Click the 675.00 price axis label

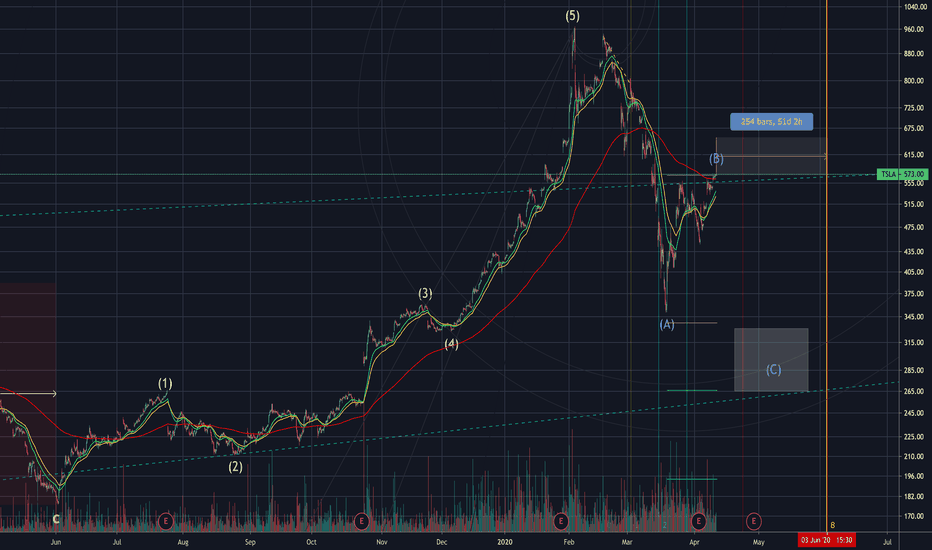[x=914, y=128]
